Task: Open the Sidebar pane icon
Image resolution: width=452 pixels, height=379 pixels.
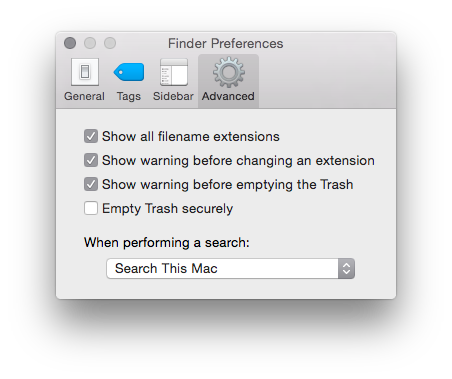Action: tap(174, 72)
